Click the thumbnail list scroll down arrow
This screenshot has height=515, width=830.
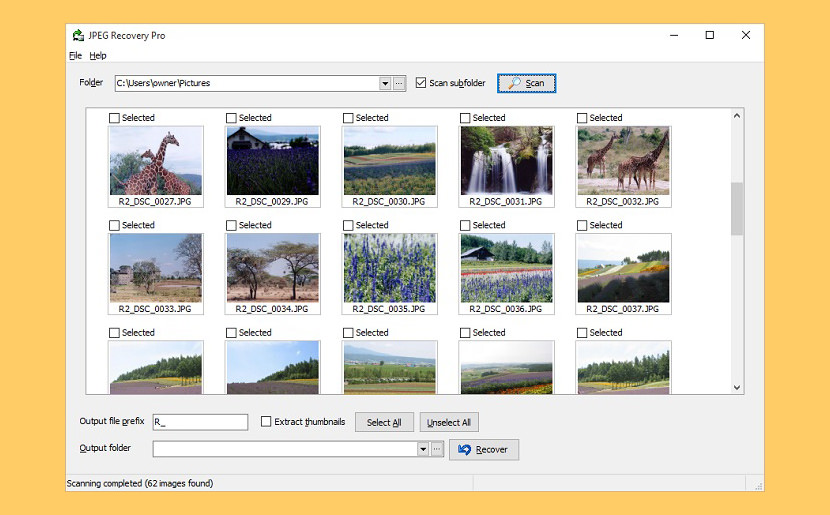[x=737, y=387]
